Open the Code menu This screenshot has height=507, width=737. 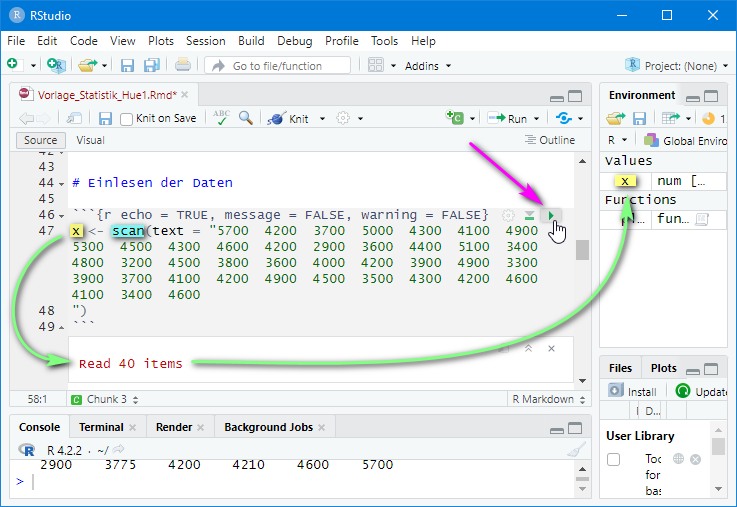click(x=84, y=41)
